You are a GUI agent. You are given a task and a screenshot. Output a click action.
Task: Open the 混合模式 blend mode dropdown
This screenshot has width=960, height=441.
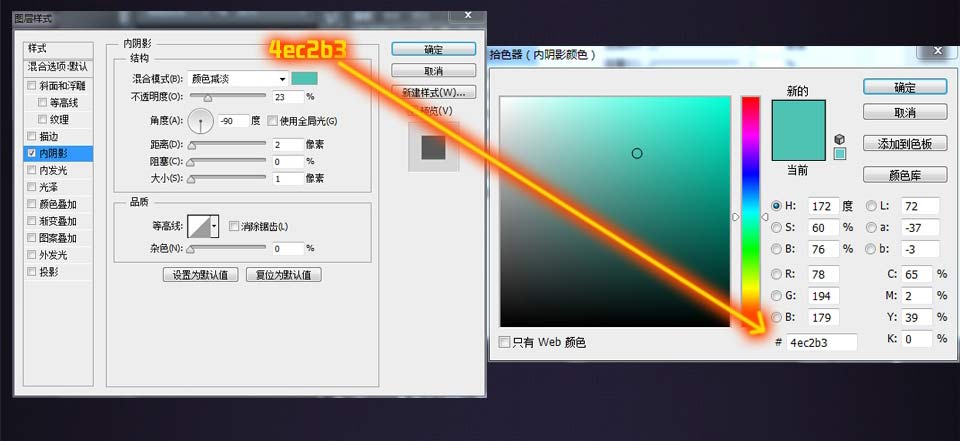pyautogui.click(x=238, y=79)
